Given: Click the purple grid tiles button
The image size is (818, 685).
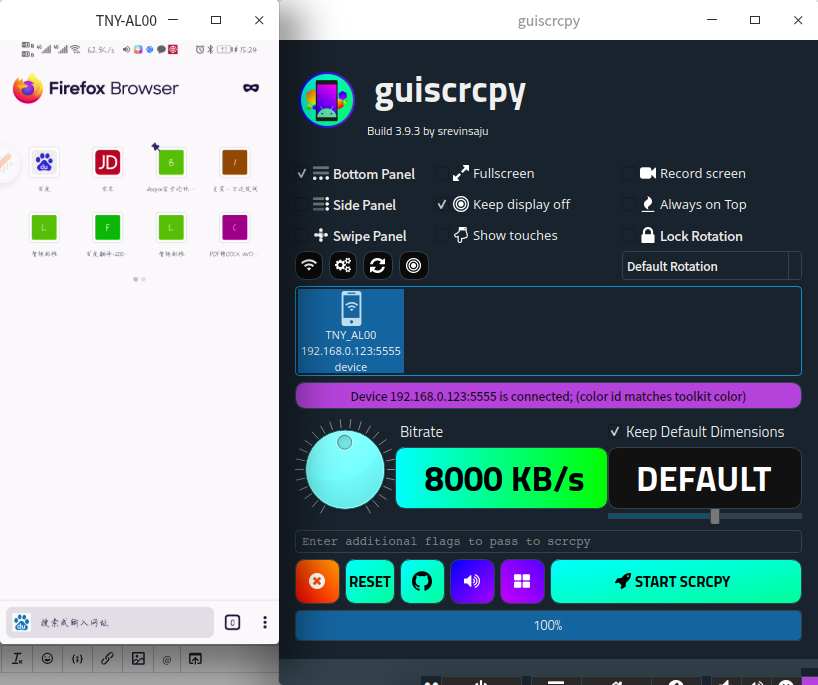Looking at the screenshot, I should 522,581.
